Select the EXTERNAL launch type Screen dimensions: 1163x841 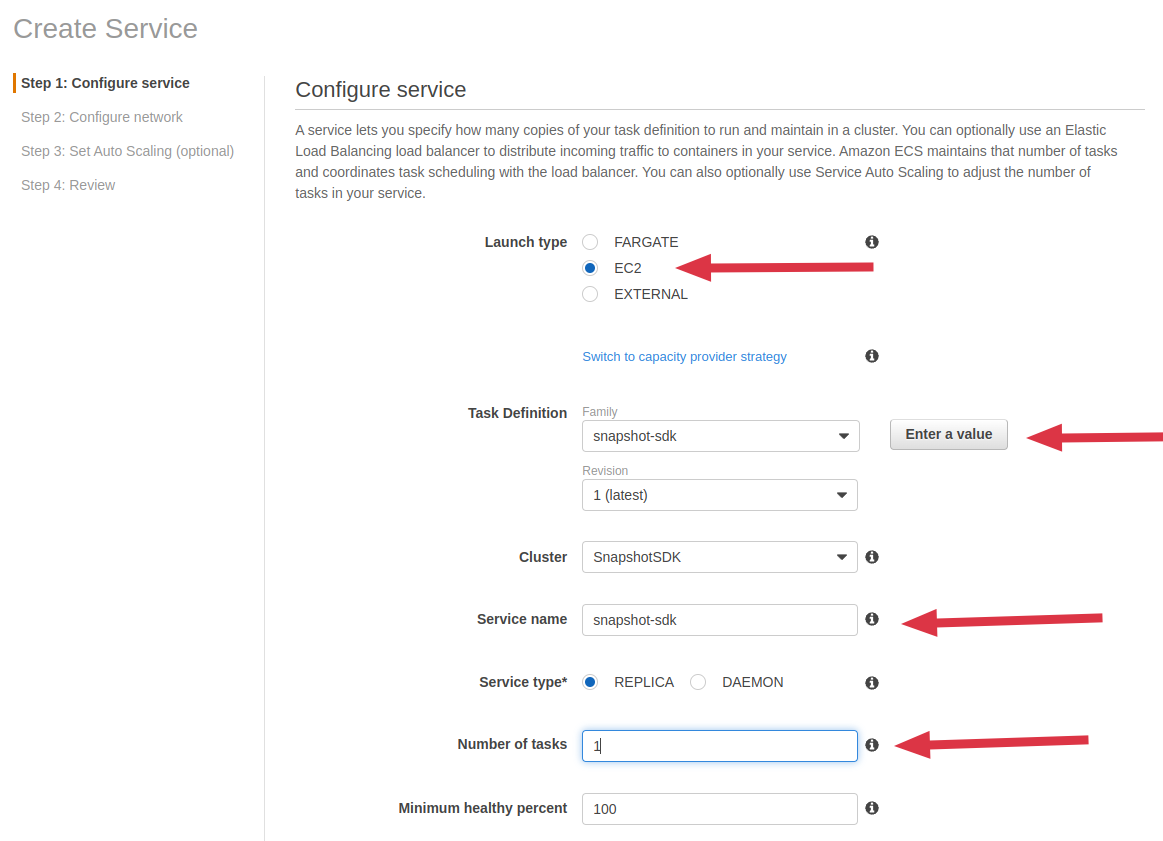590,294
